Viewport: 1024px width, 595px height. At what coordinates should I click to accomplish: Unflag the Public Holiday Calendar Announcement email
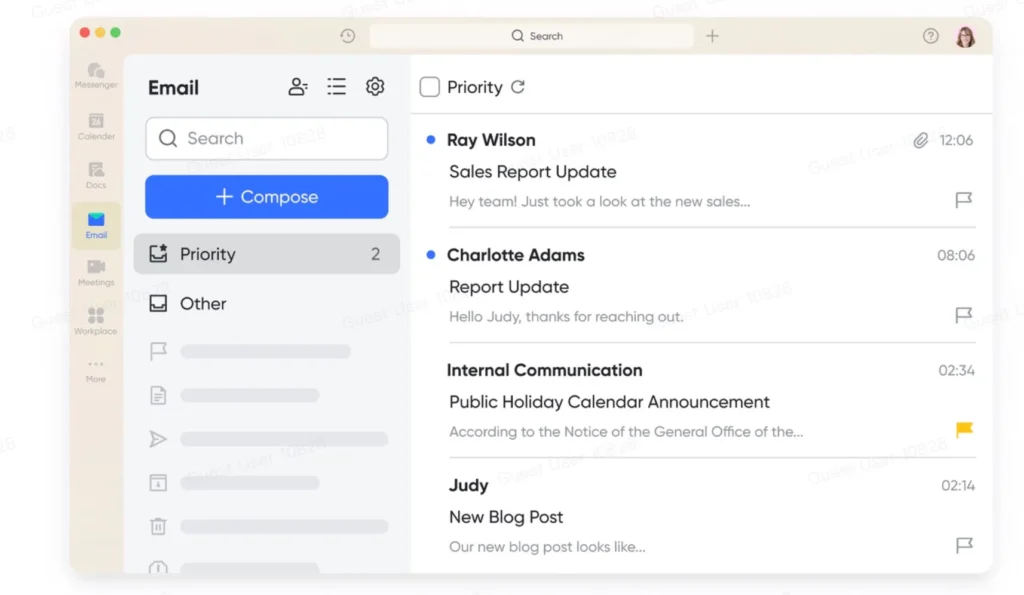point(964,429)
